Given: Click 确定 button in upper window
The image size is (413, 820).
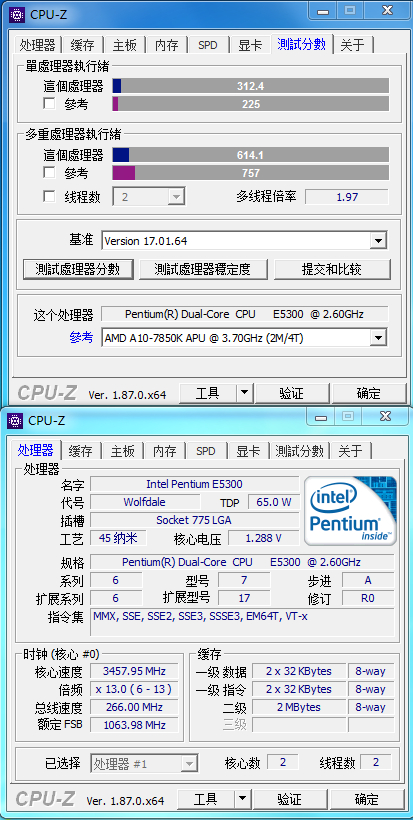Looking at the screenshot, I should (369, 393).
